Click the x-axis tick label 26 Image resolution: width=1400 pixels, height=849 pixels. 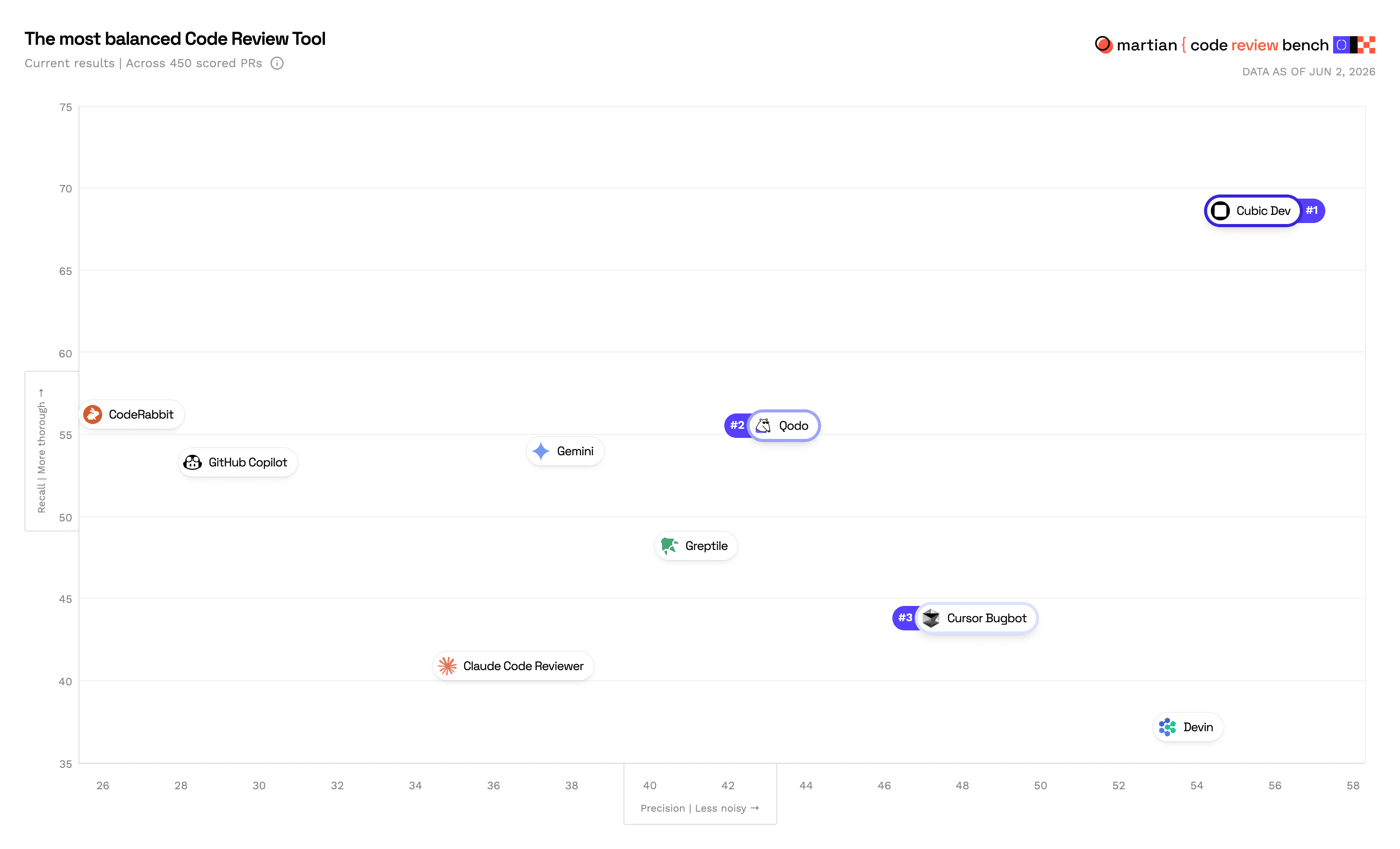[103, 786]
